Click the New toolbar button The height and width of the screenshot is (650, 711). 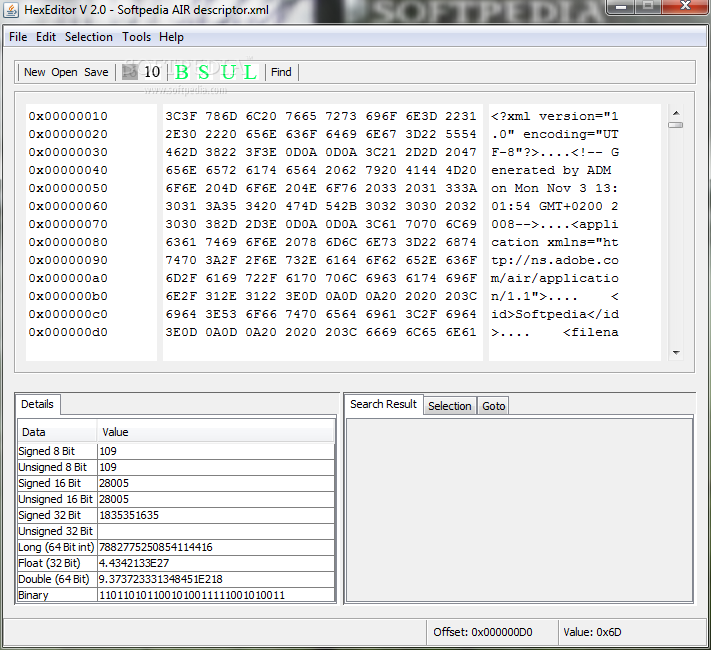pyautogui.click(x=34, y=72)
